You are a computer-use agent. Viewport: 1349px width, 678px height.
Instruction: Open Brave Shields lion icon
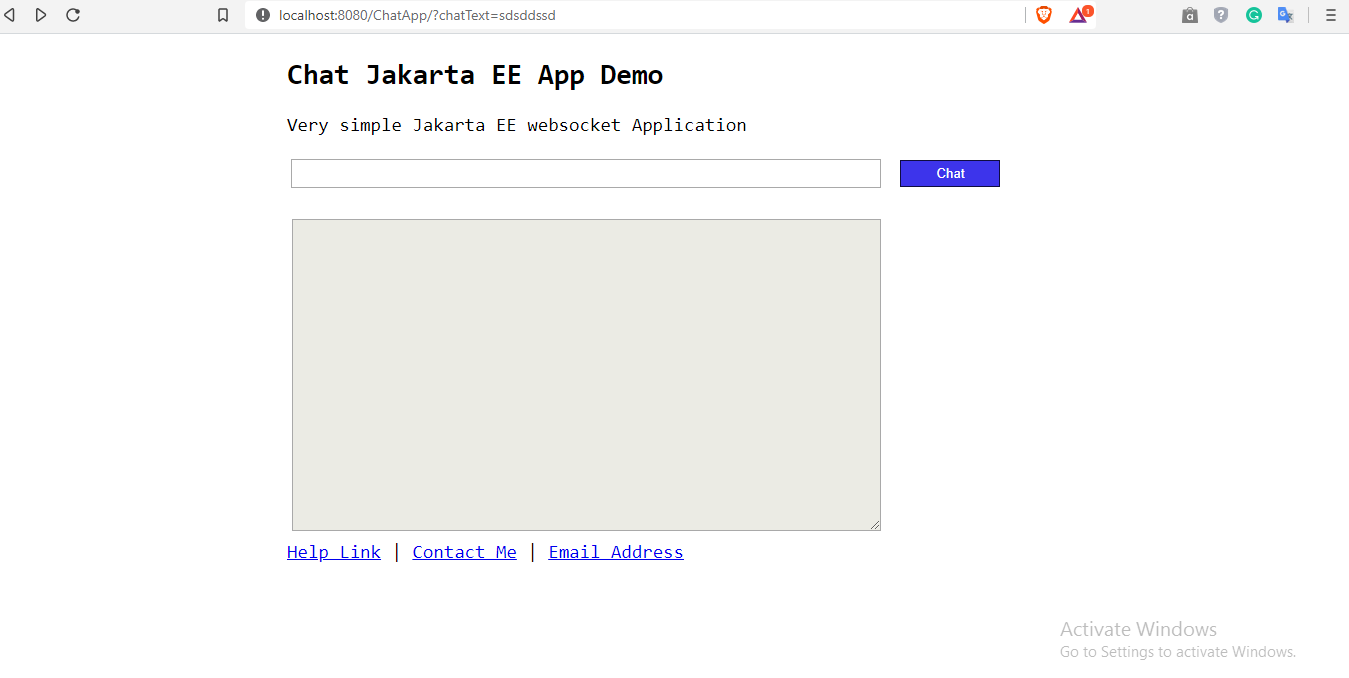point(1044,15)
